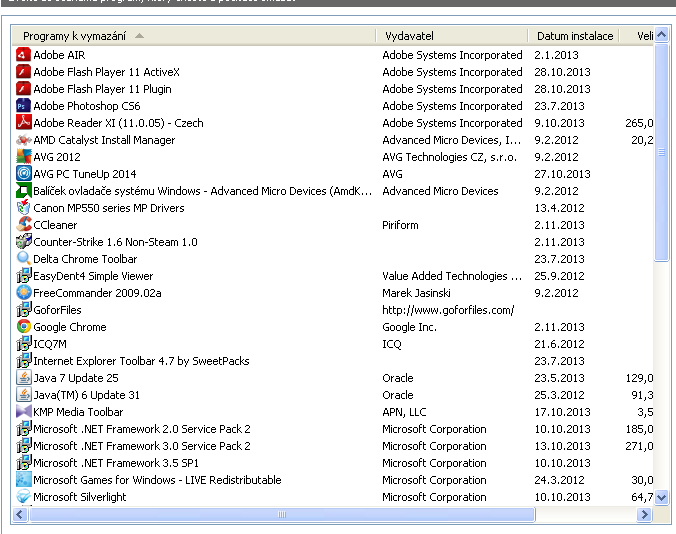Sort by Programy k vymazání column header

click(194, 36)
